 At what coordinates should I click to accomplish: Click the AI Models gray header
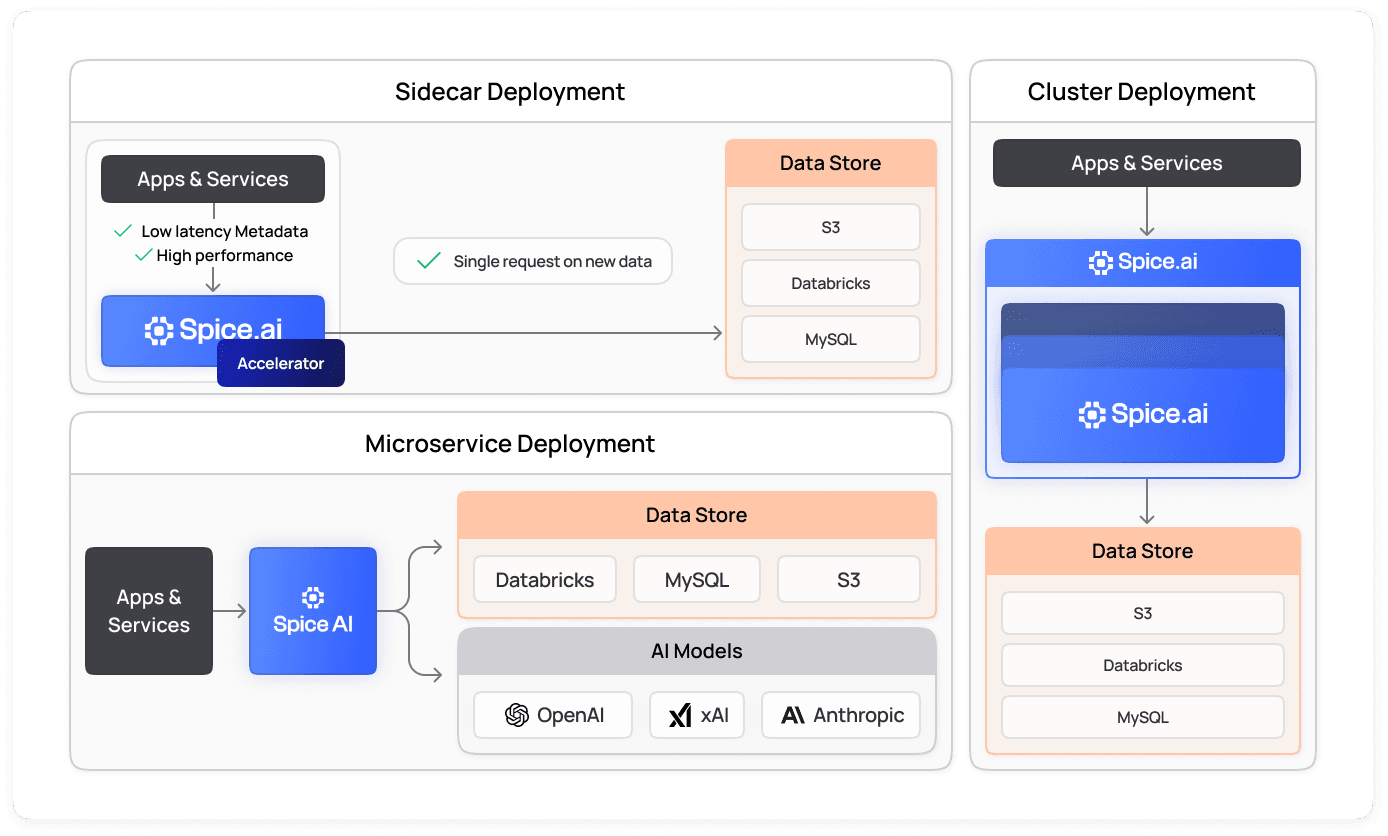pos(696,651)
